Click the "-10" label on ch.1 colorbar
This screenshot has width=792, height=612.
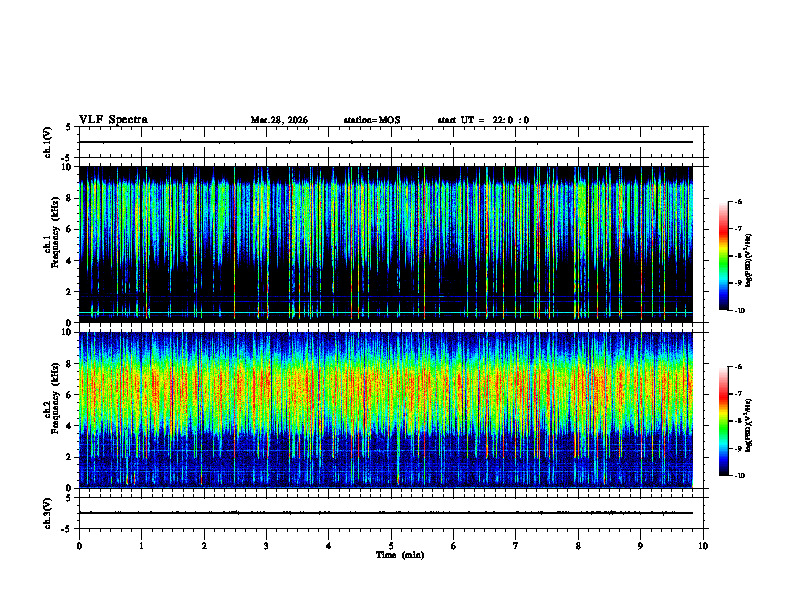pos(739,311)
